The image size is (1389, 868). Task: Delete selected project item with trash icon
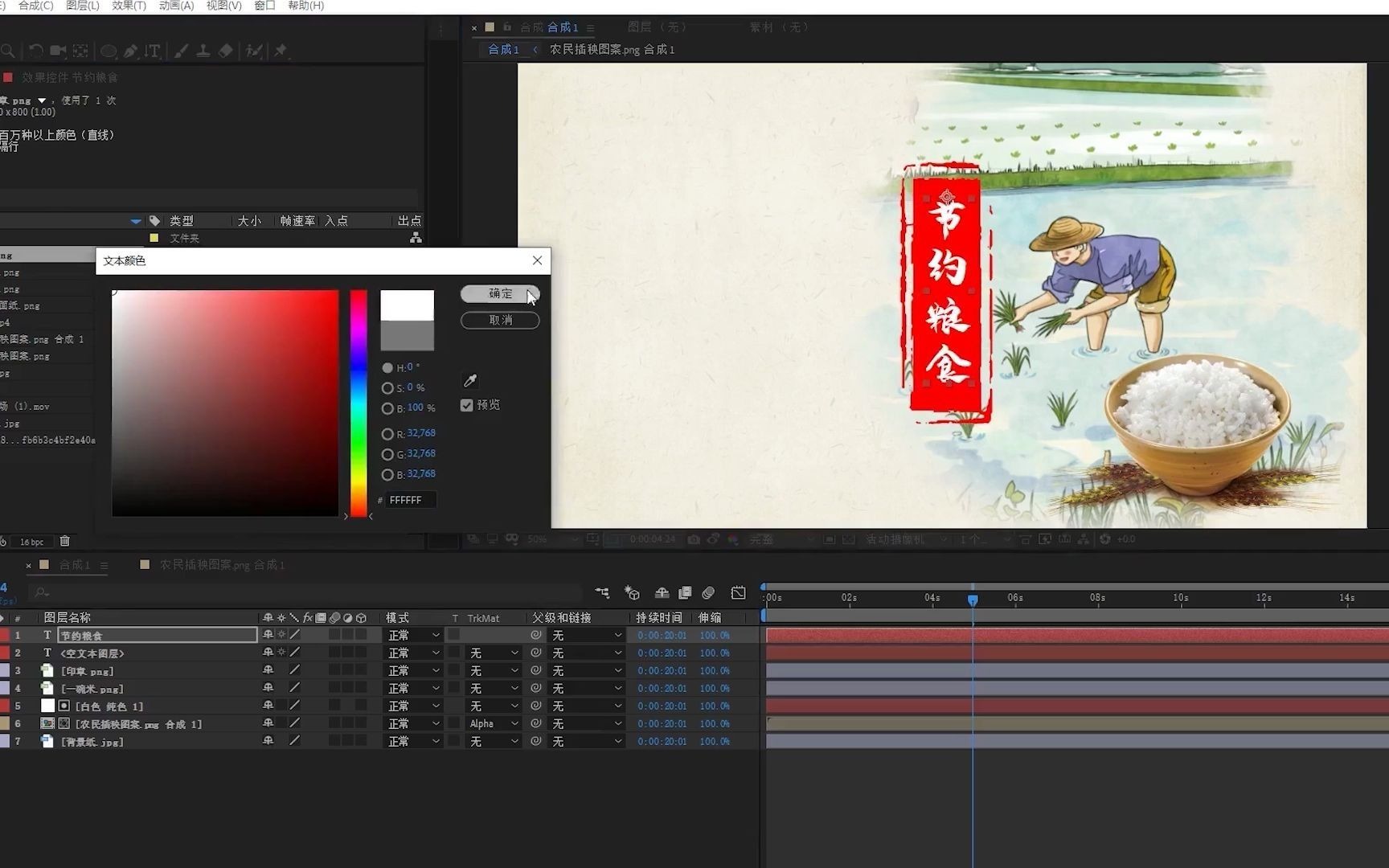tap(65, 541)
